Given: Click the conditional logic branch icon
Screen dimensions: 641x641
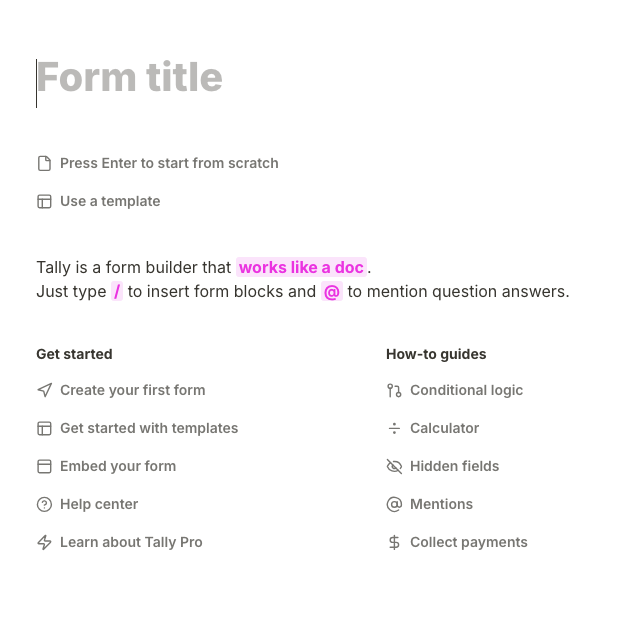Looking at the screenshot, I should tap(394, 390).
